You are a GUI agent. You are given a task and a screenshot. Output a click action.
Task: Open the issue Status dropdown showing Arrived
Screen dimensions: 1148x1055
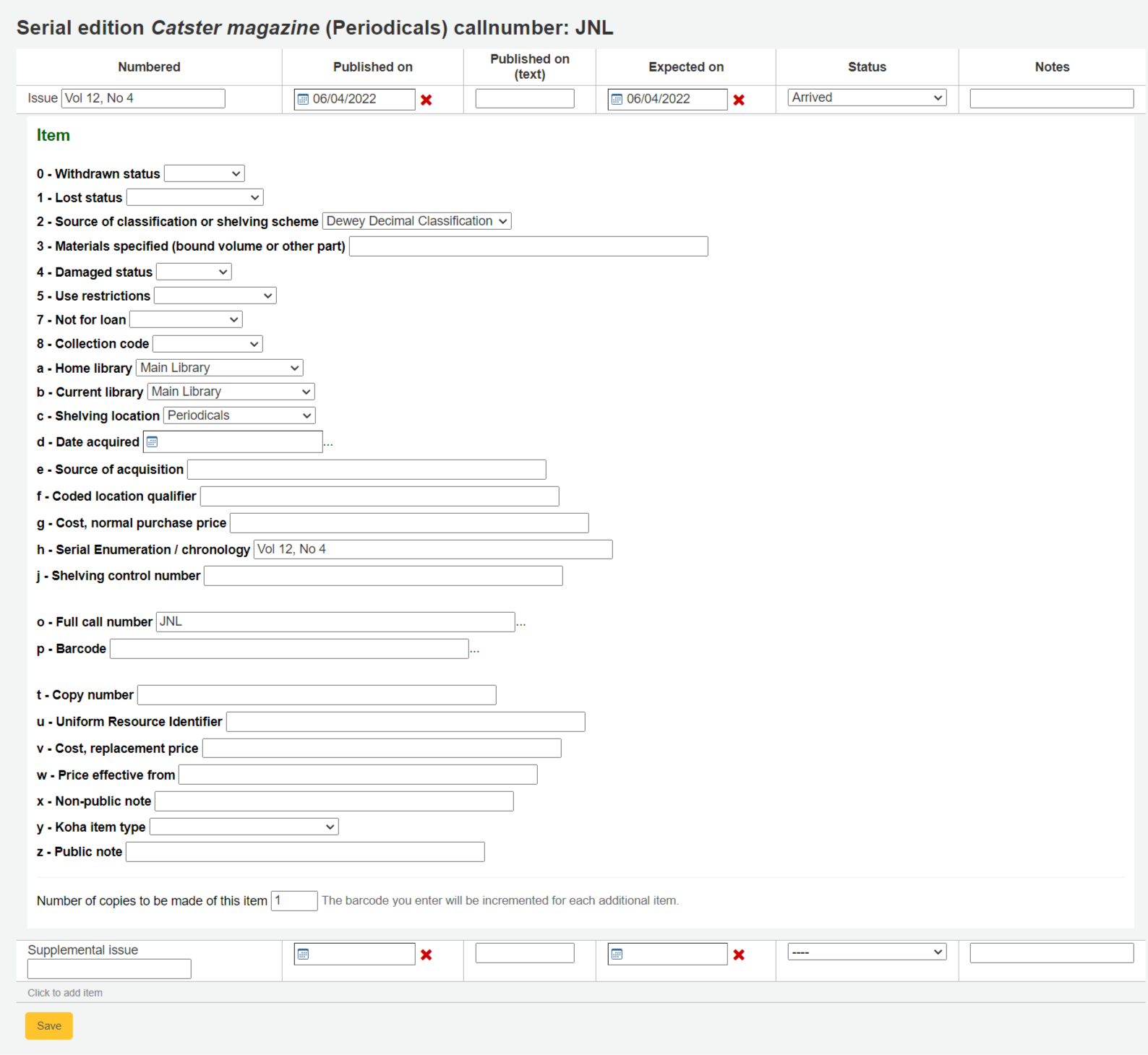tap(867, 98)
